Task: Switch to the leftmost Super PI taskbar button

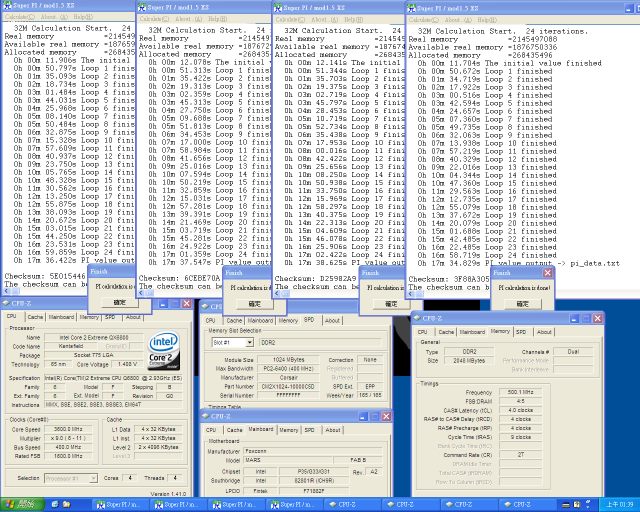Action: coord(120,505)
